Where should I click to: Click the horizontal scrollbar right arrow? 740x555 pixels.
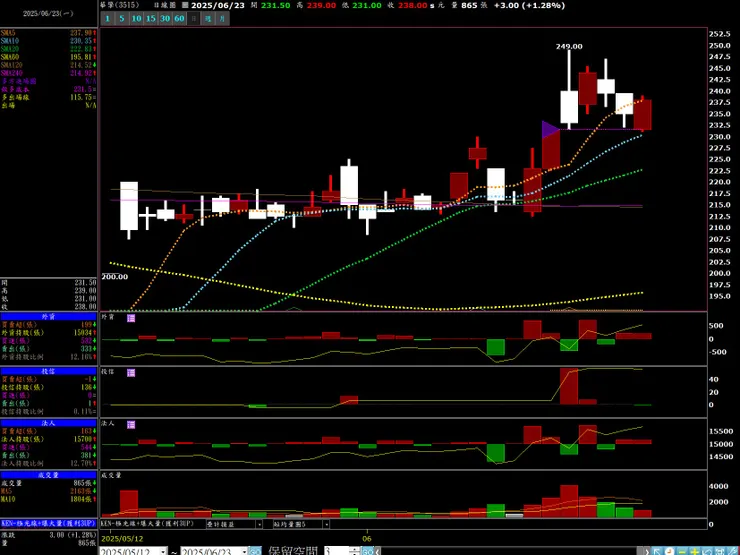pos(647,551)
